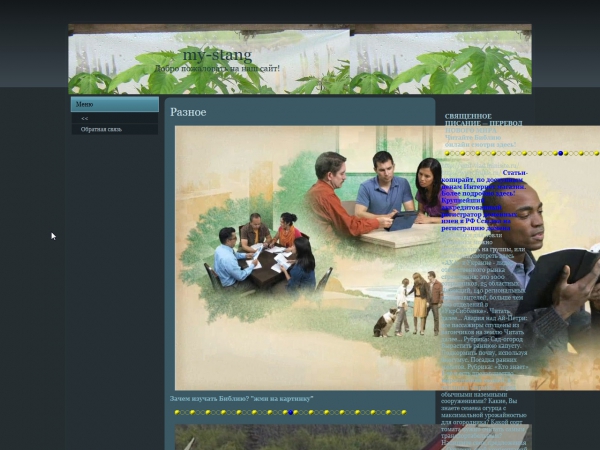600x450 pixels.
Task: Open Обратная связь menu item
Action: click(x=115, y=129)
